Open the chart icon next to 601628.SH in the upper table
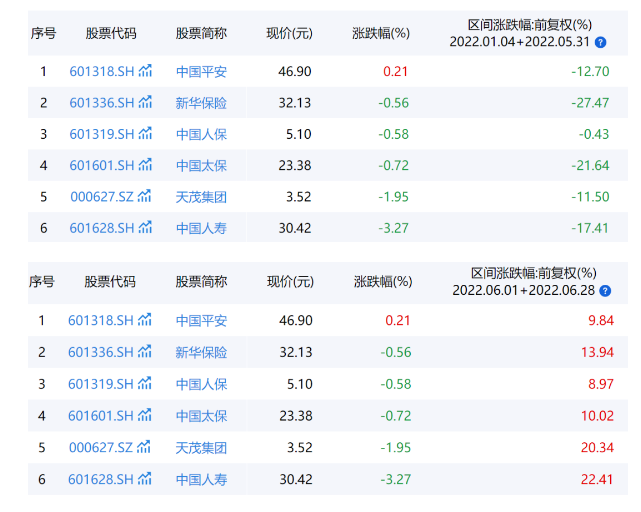The height and width of the screenshot is (512, 641). tap(146, 228)
